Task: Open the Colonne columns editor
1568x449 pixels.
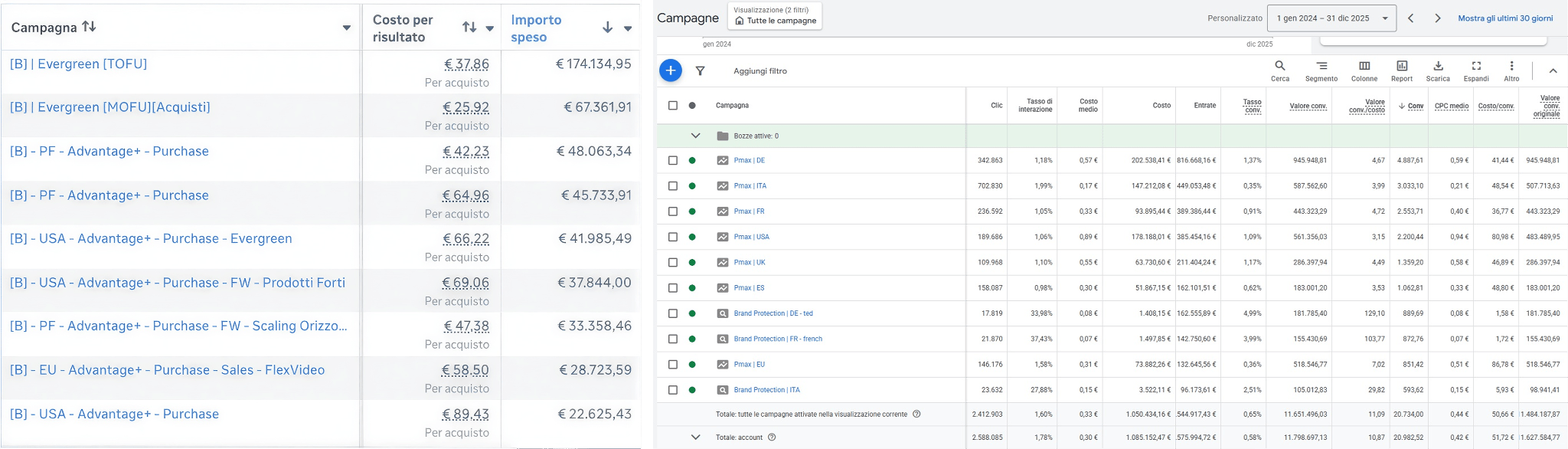Action: [1364, 70]
